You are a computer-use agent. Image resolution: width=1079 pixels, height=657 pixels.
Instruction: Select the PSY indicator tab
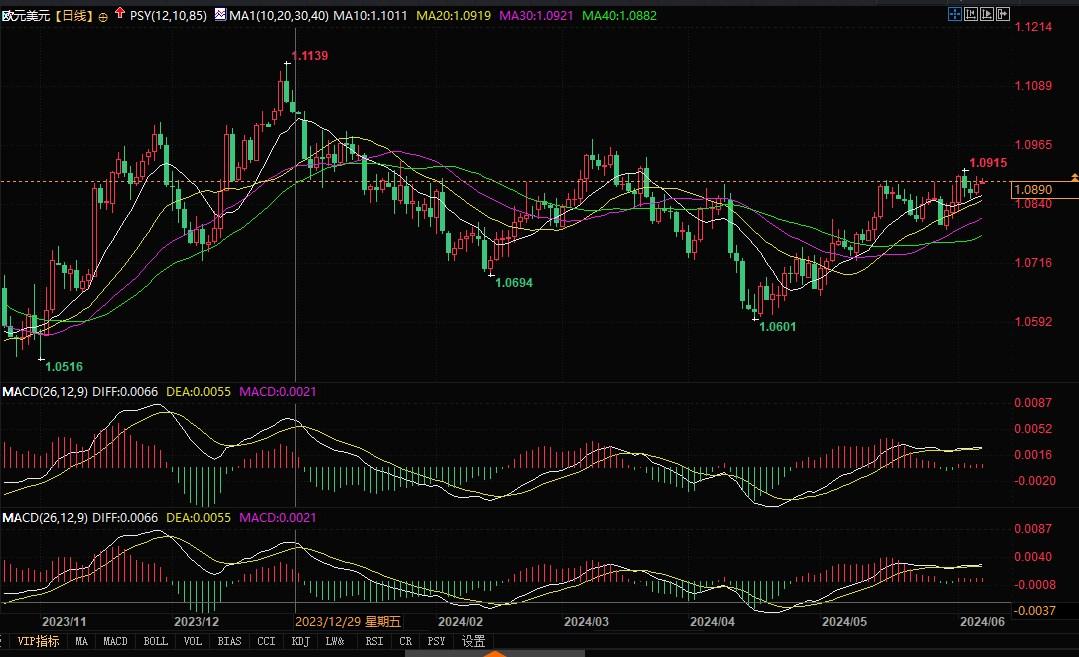pos(436,641)
